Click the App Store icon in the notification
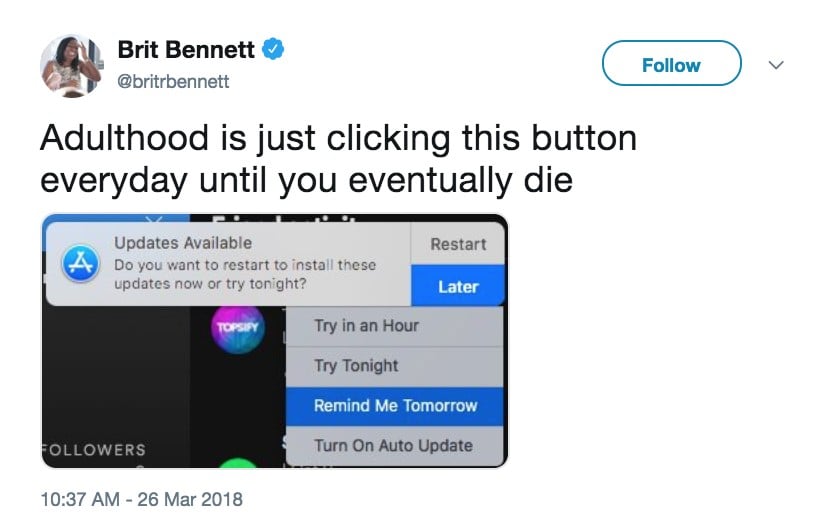Viewport: 828px width, 526px height. [x=81, y=263]
